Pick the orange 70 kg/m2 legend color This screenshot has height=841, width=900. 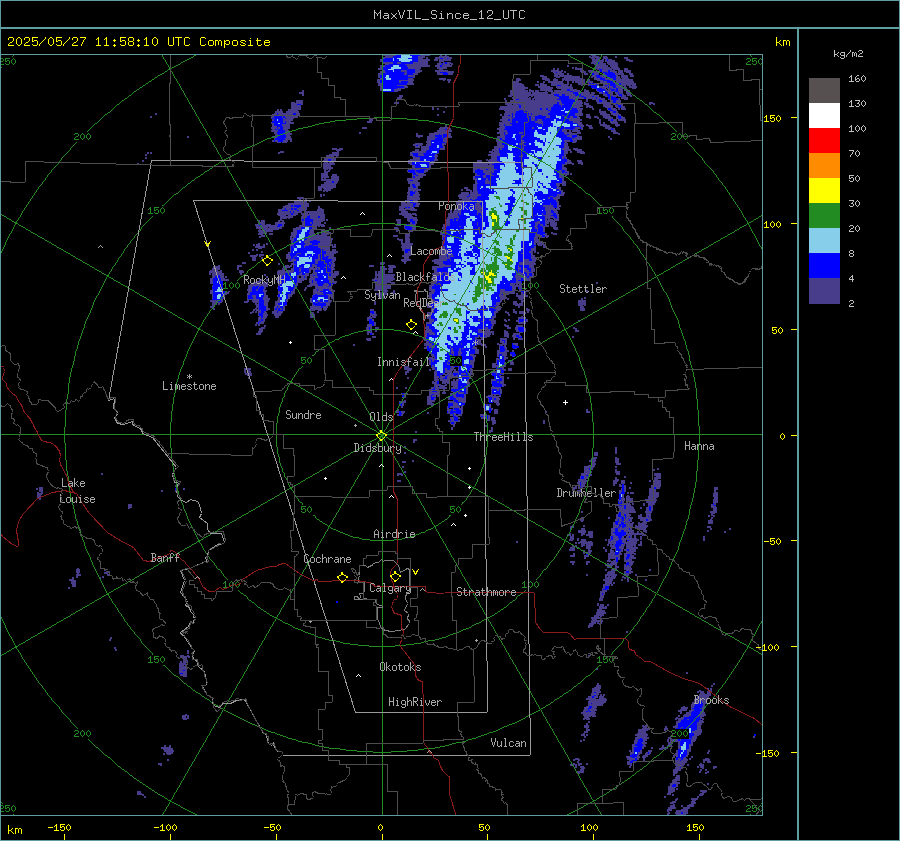824,166
